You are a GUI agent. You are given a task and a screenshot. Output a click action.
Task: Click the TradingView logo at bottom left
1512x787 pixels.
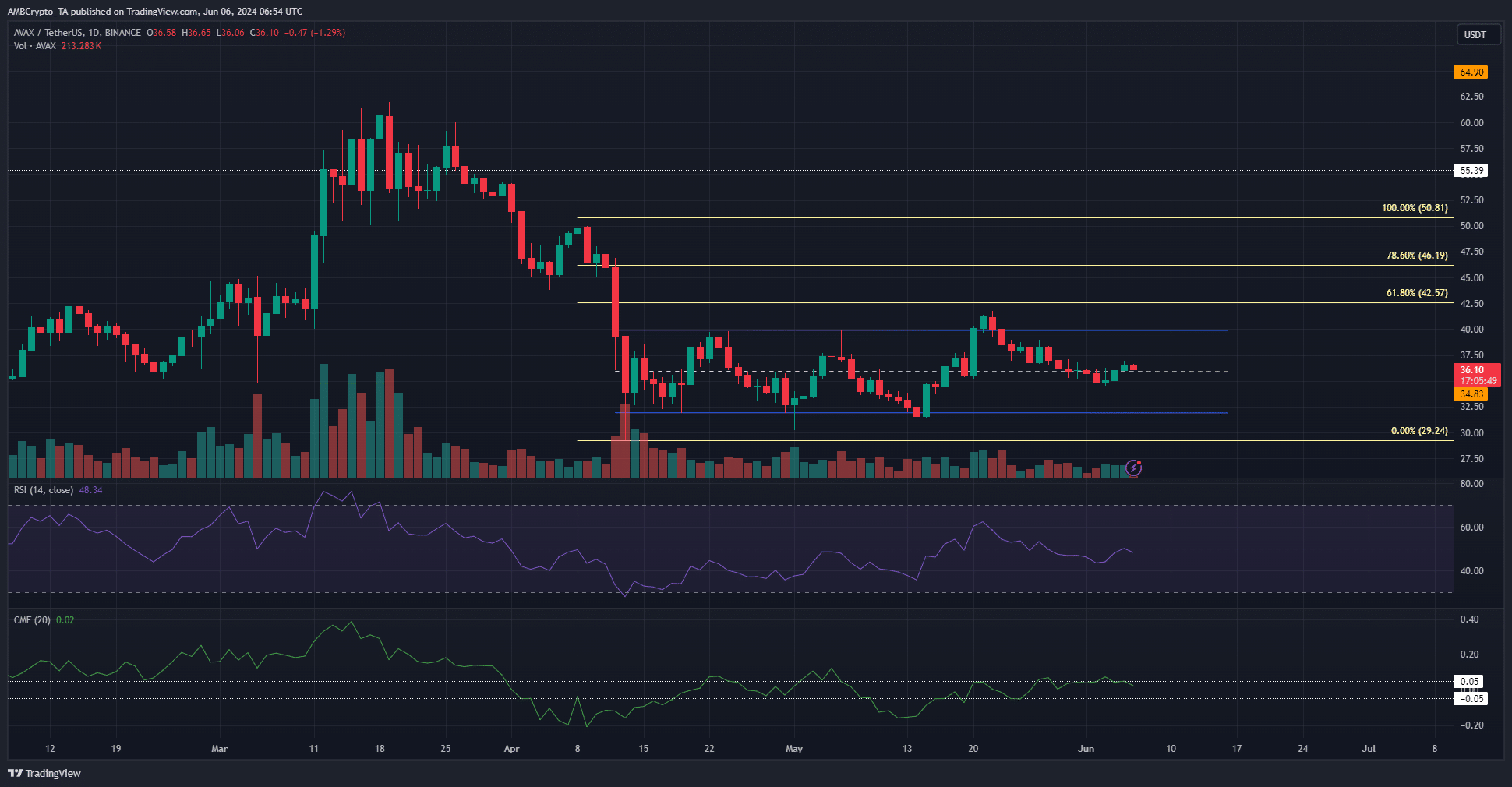tap(44, 773)
